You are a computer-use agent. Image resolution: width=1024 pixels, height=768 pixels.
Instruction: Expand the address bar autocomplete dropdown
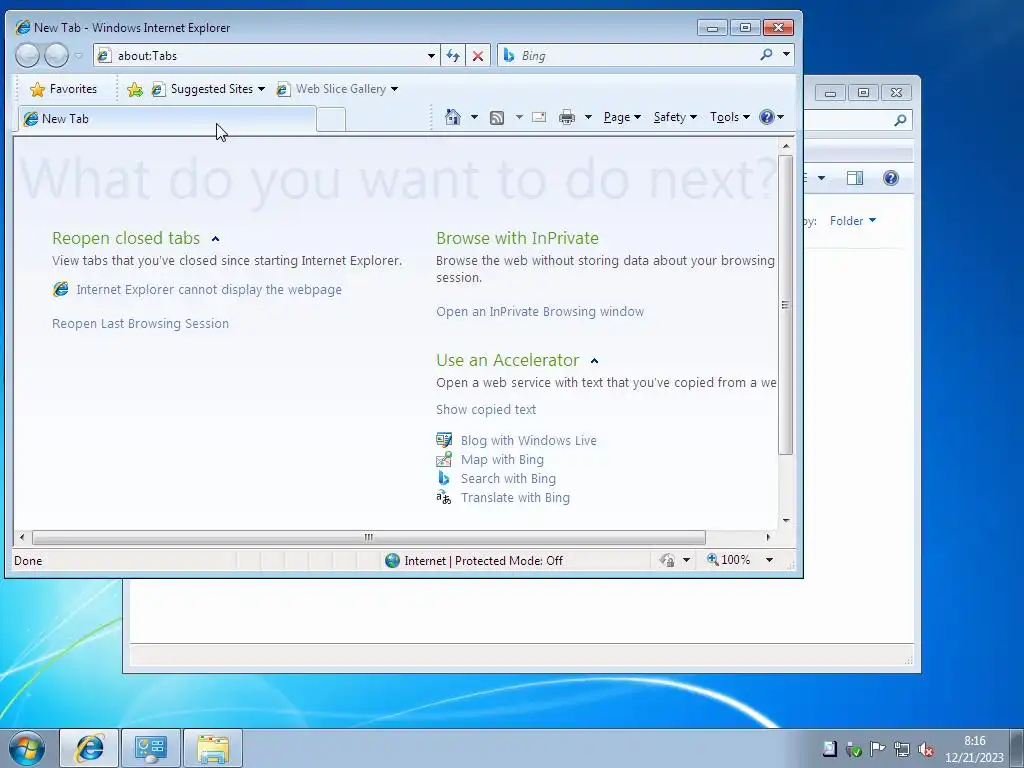point(431,56)
